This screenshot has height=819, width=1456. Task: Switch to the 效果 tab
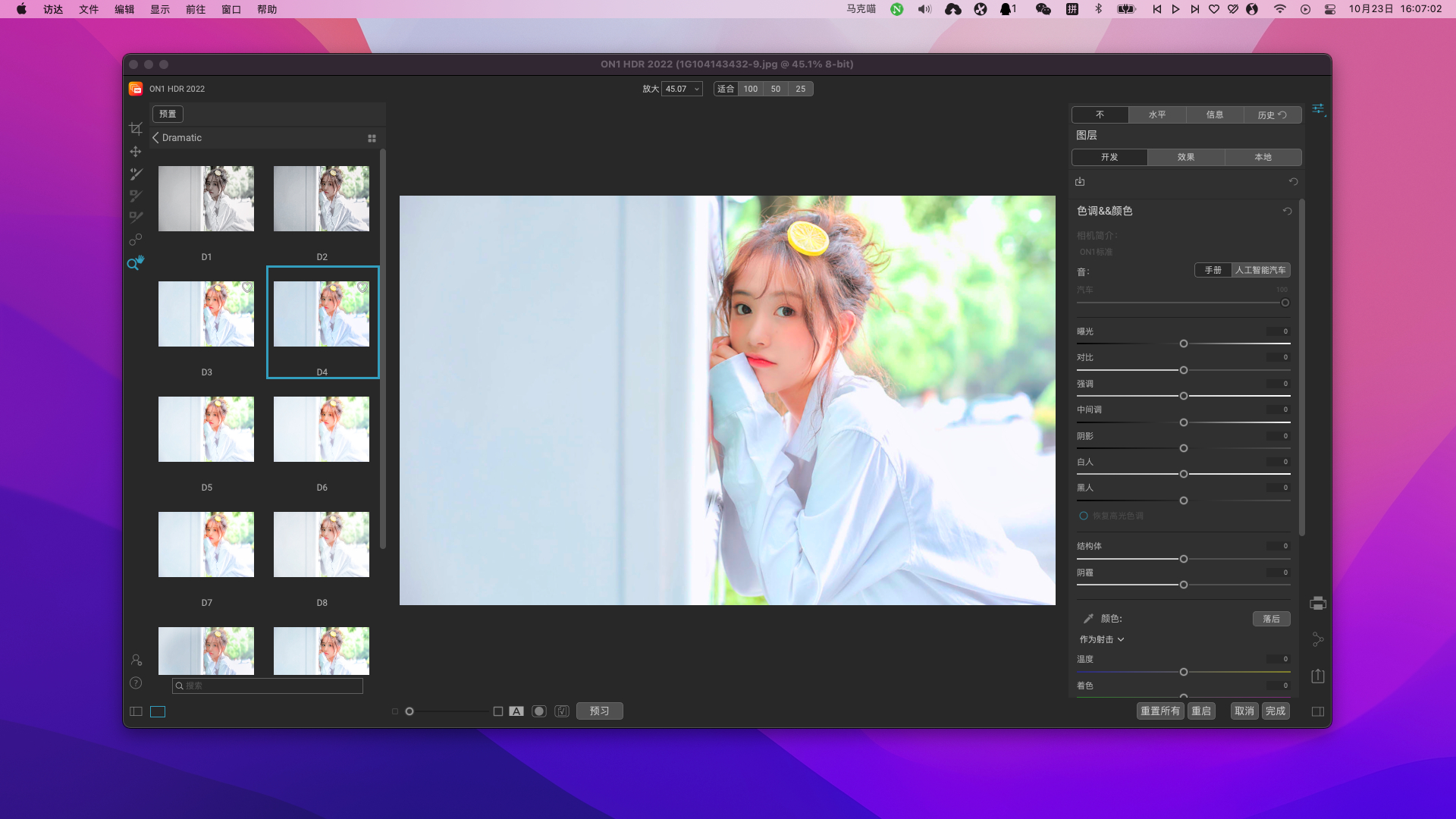pyautogui.click(x=1186, y=157)
